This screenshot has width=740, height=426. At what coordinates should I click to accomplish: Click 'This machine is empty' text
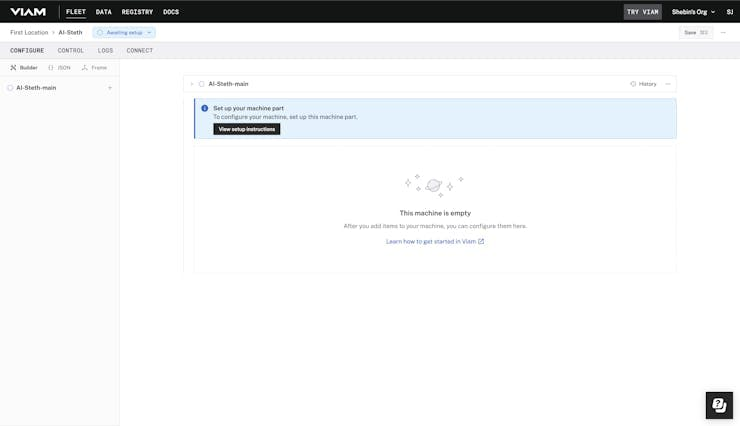435,213
